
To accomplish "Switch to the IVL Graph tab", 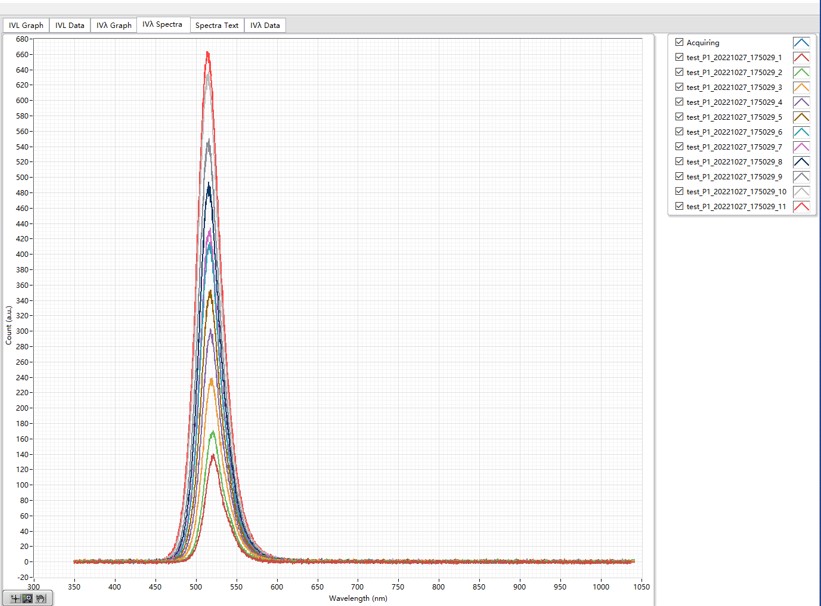I will click(x=26, y=25).
